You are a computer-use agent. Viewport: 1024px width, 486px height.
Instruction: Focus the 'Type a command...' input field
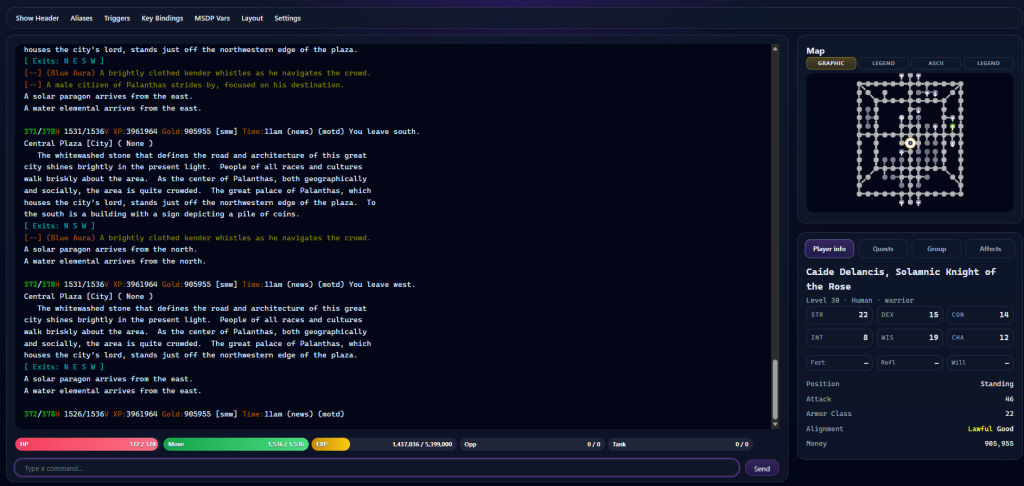click(377, 468)
